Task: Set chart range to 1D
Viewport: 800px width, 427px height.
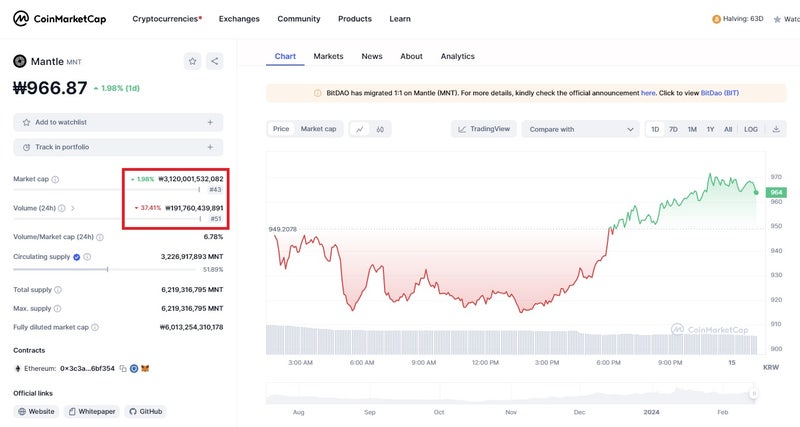Action: click(x=655, y=130)
